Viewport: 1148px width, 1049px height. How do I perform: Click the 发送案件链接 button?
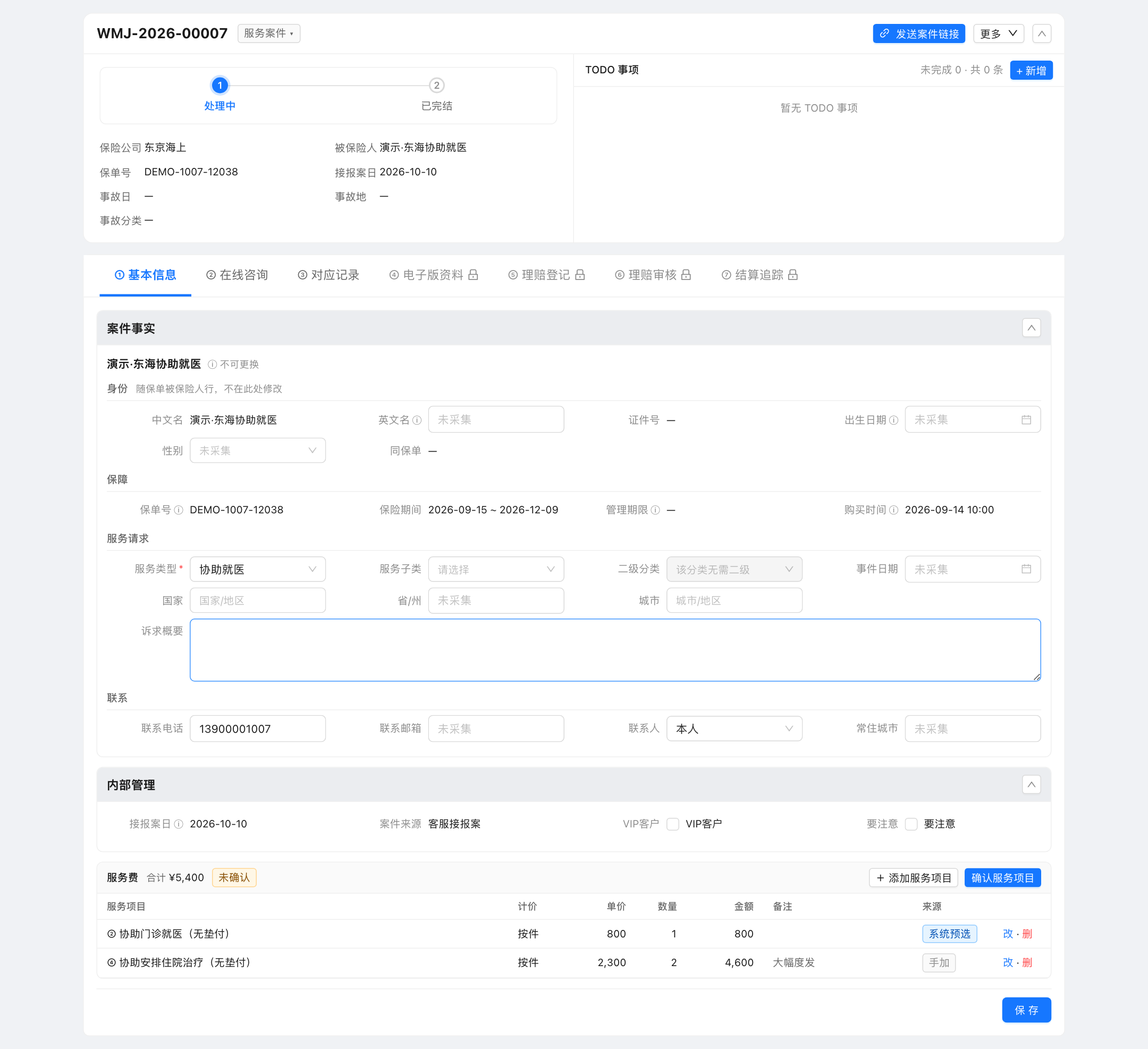point(918,33)
